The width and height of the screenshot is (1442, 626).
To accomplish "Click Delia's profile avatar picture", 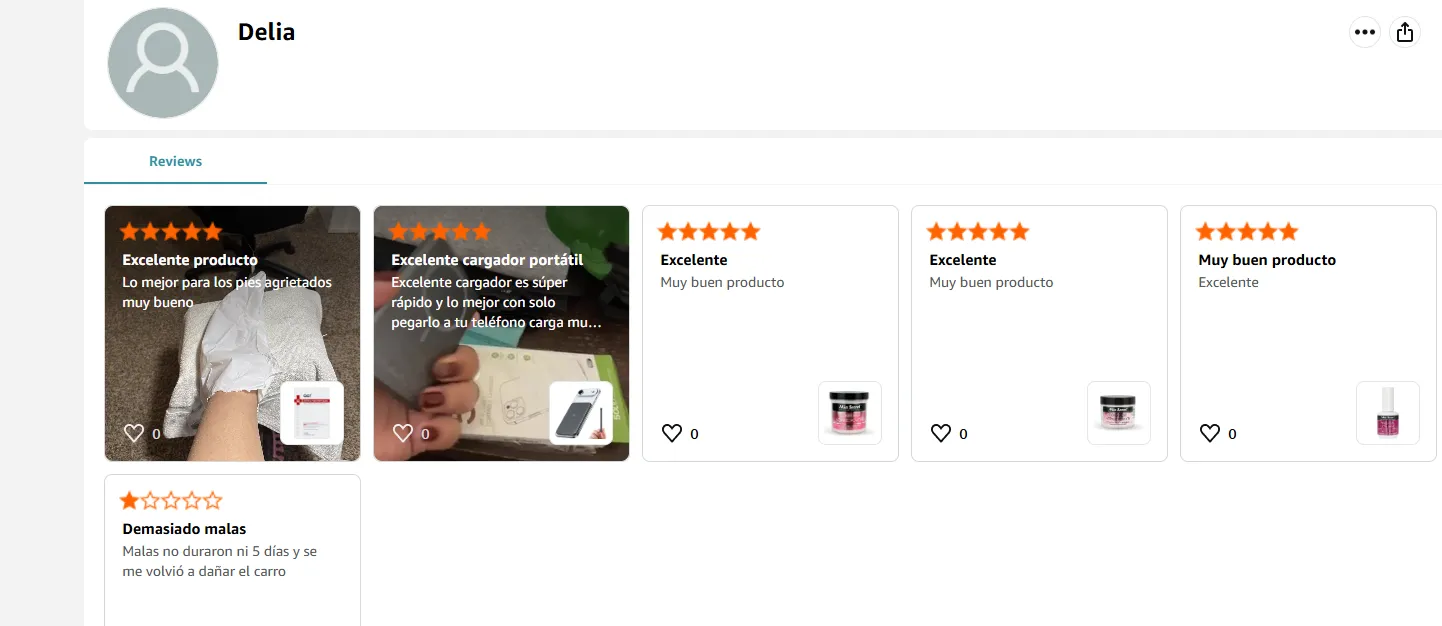I will [163, 63].
